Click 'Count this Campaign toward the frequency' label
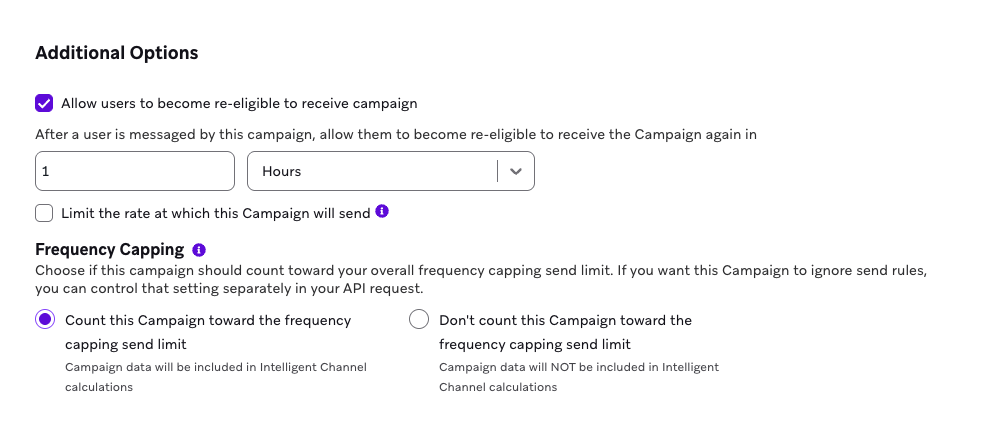The height and width of the screenshot is (422, 994). point(208,320)
